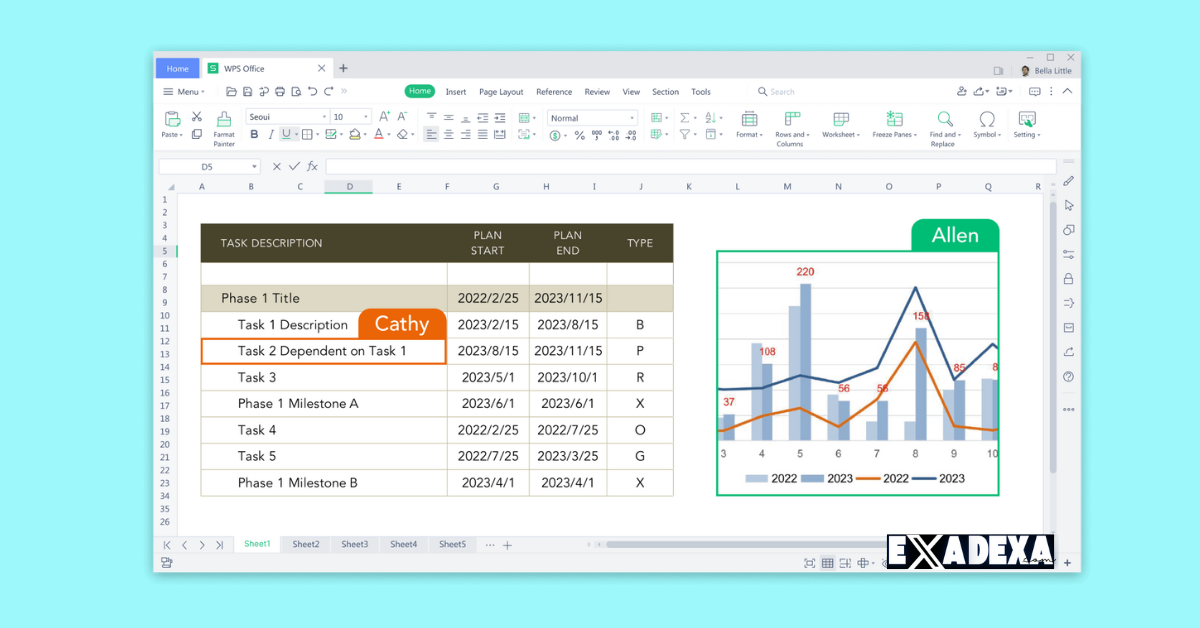Select the Sheet2 tab
Screen dimensions: 1200x628
point(305,544)
